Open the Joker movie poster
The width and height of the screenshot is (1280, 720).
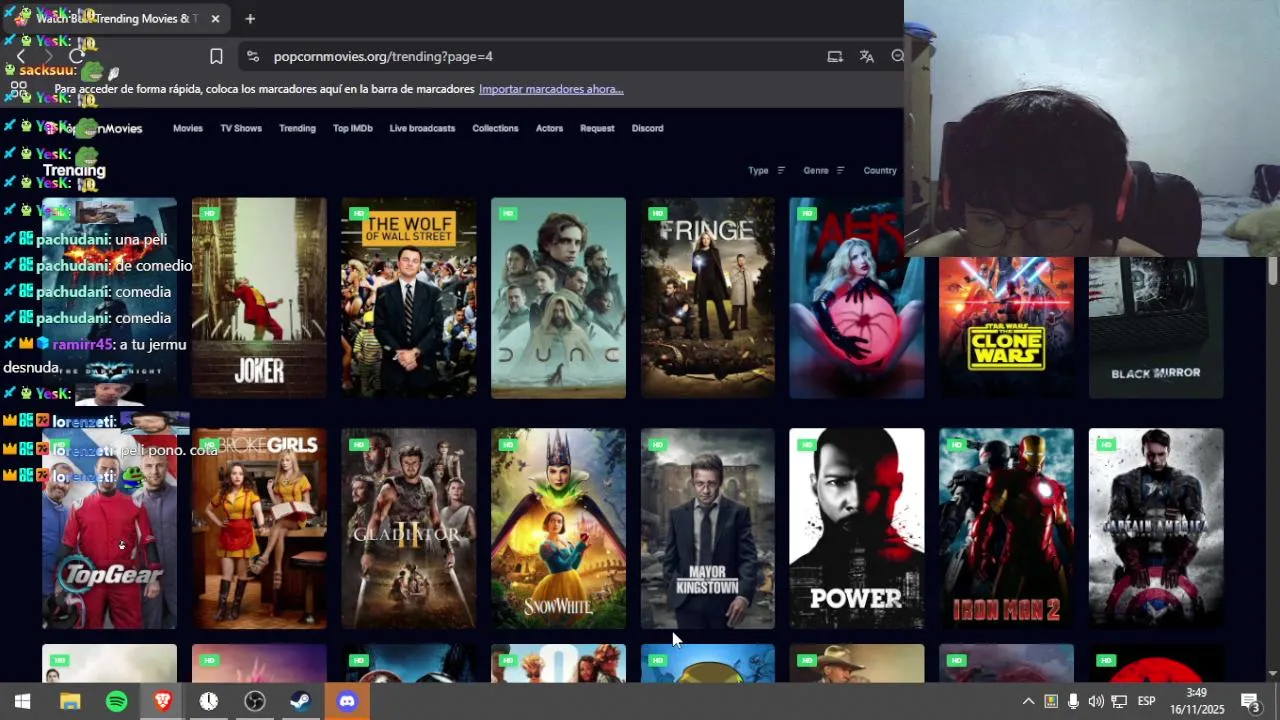click(x=259, y=298)
